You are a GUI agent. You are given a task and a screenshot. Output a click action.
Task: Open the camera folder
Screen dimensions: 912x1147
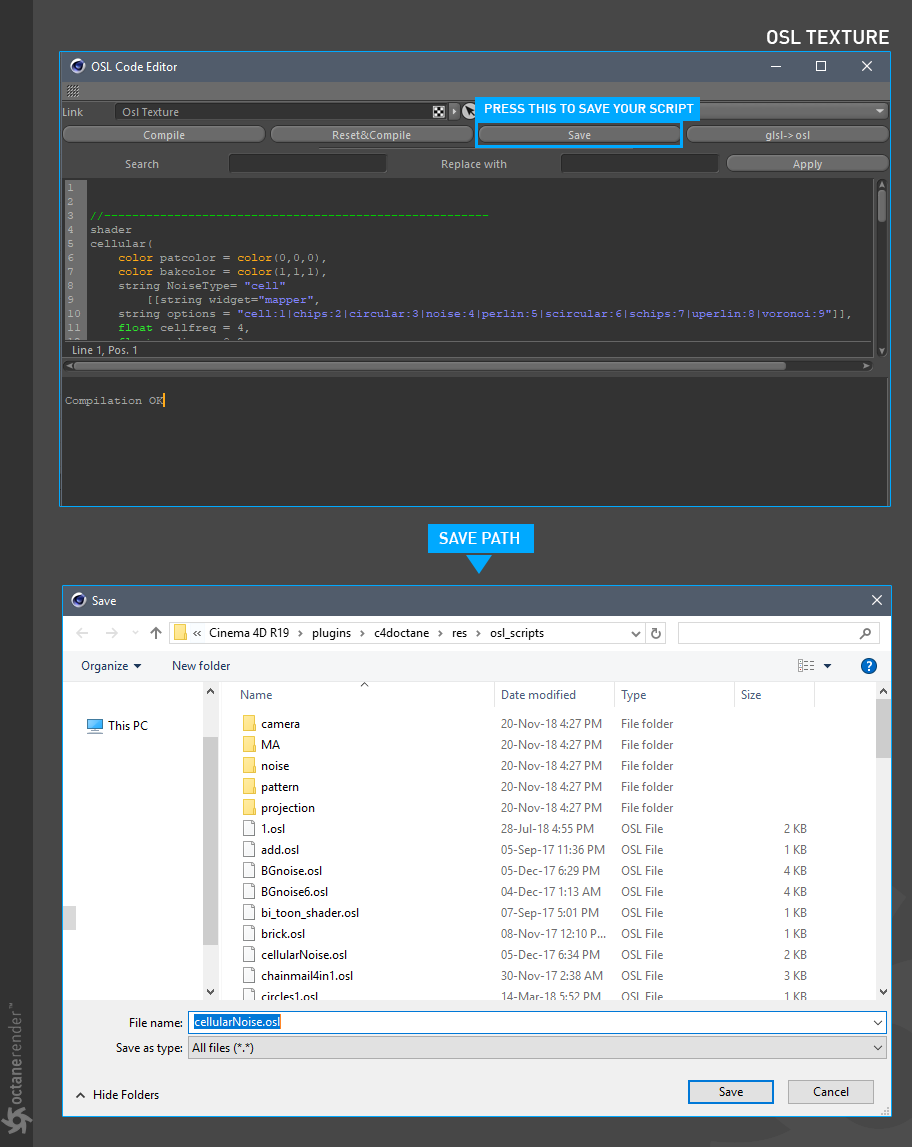coord(280,723)
